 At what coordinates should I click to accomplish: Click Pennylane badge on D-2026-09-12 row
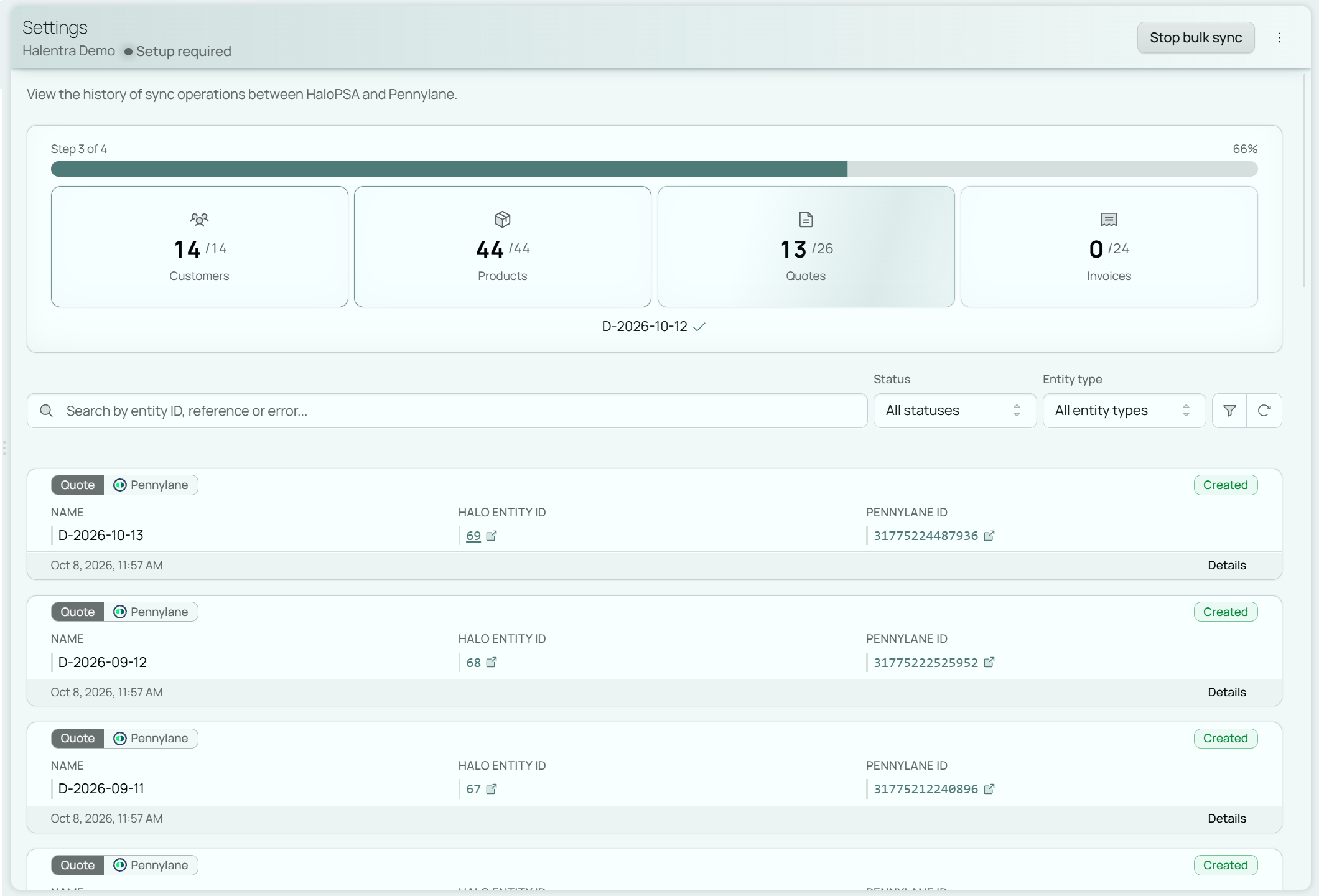click(x=151, y=612)
